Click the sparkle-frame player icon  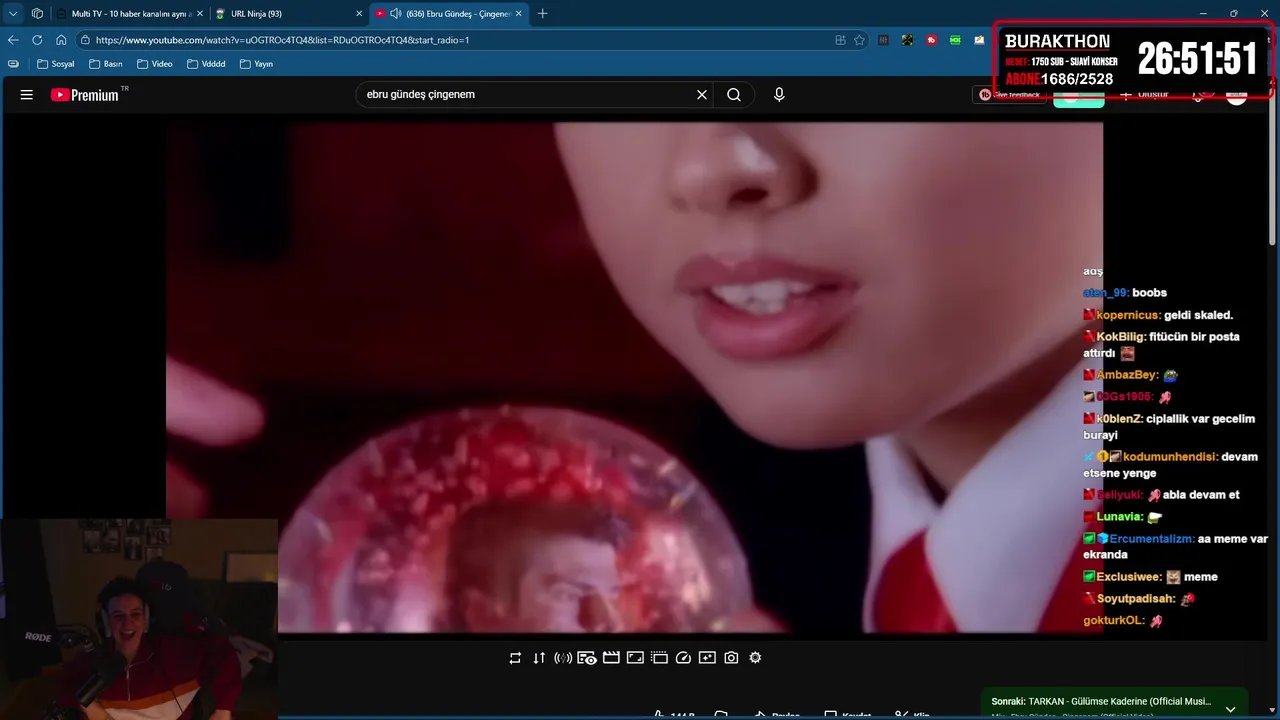pos(707,658)
